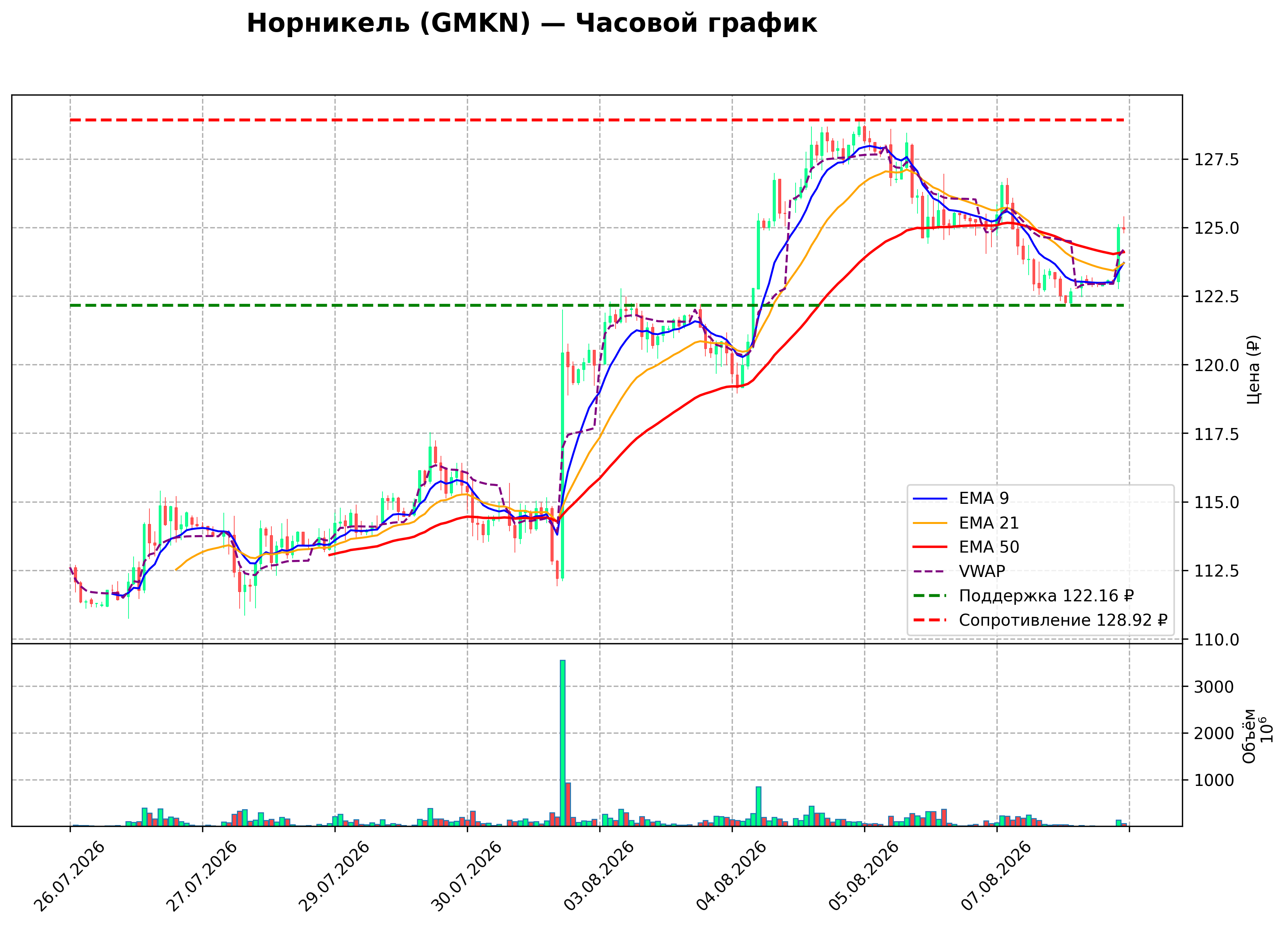Click the Цена (₽) axis label
The image size is (1288, 926).
[x=1254, y=370]
